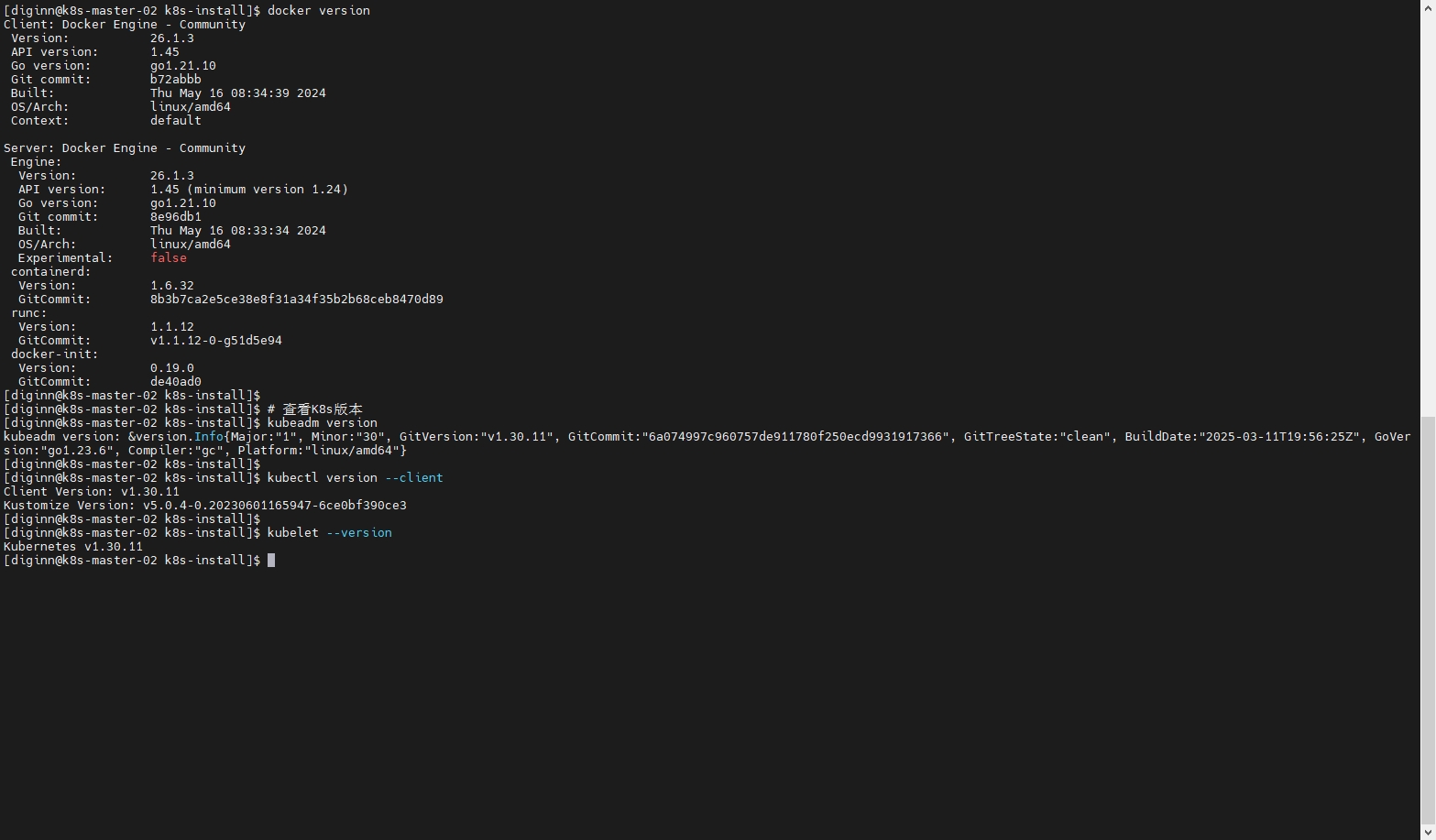Click the Kustomize Version output line
Image resolution: width=1436 pixels, height=840 pixels.
(204, 506)
